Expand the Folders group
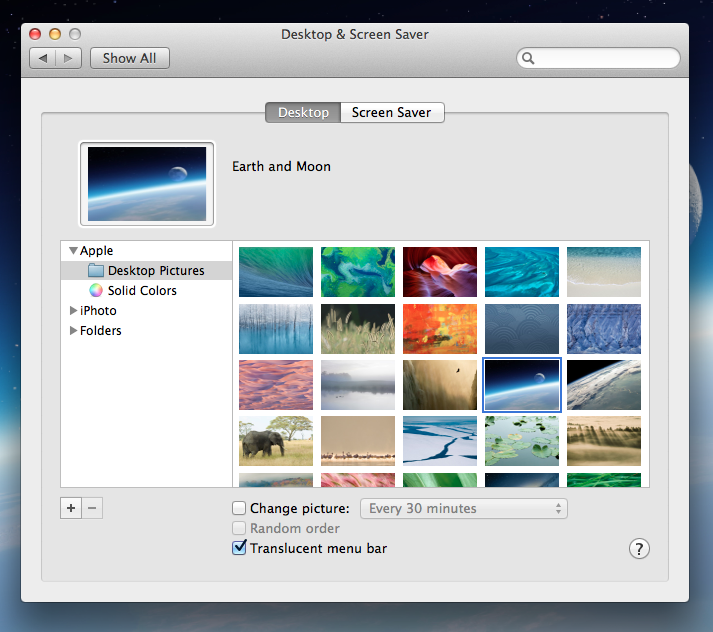The image size is (713, 632). [73, 331]
